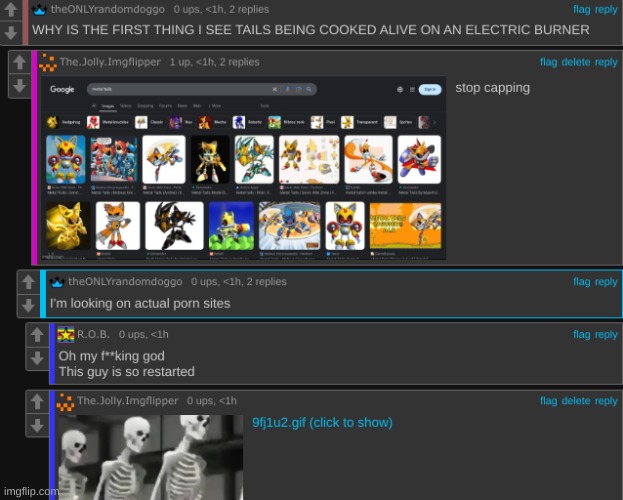Downvote the skeleton gif comment

[37, 425]
